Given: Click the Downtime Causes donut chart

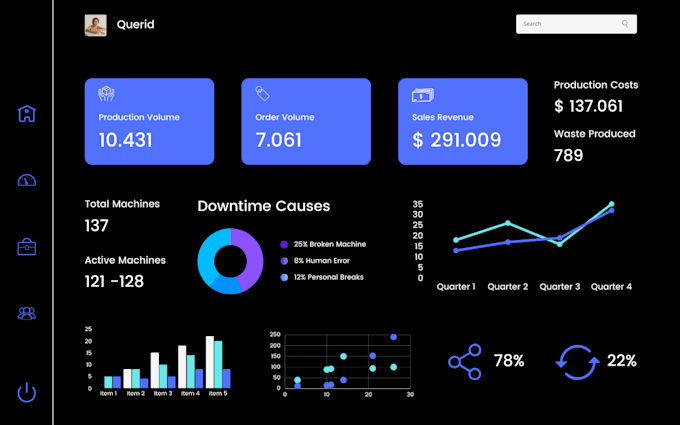Looking at the screenshot, I should 230,261.
